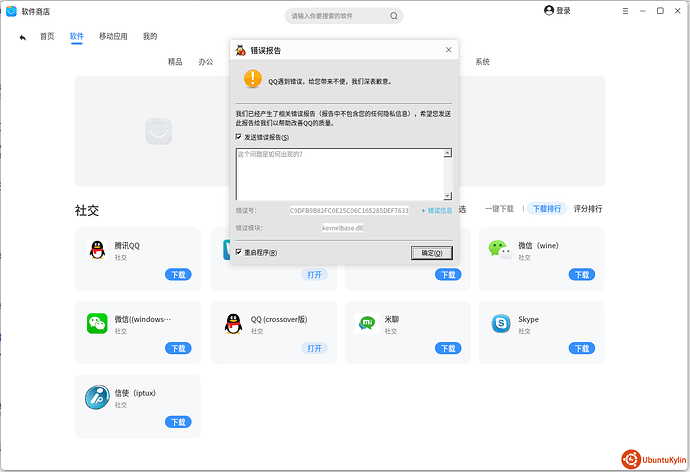Click the 信使 (iptux) app icon
Image resolution: width=690 pixels, height=472 pixels.
[x=97, y=397]
